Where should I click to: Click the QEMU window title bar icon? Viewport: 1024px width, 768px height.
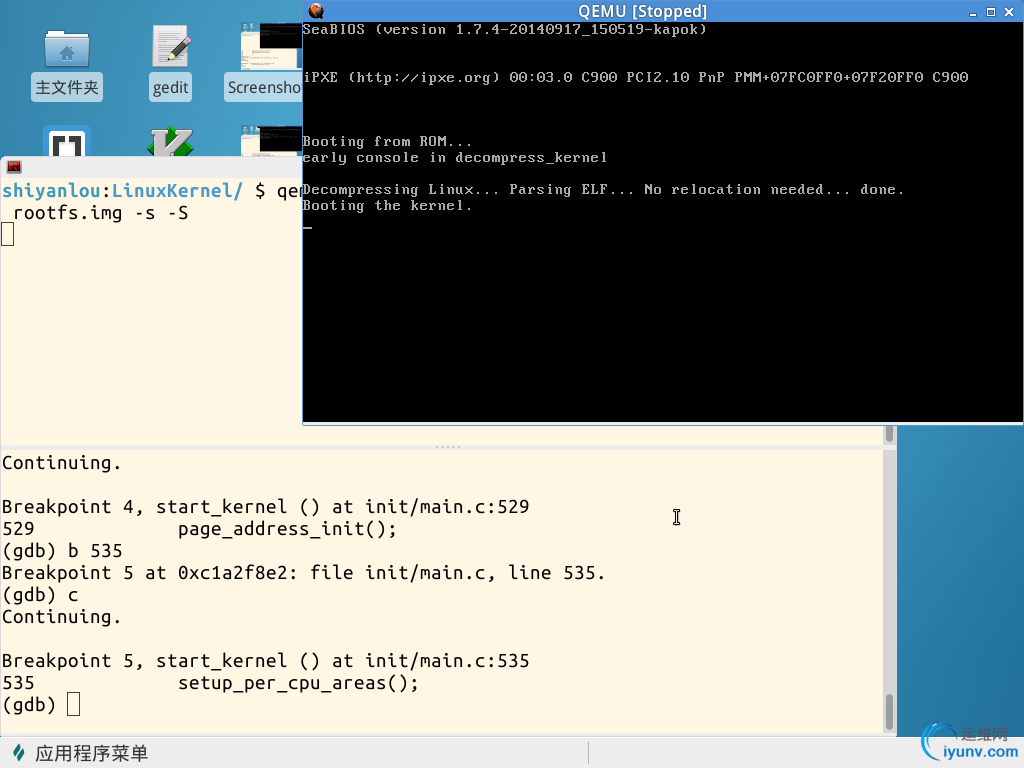click(316, 11)
